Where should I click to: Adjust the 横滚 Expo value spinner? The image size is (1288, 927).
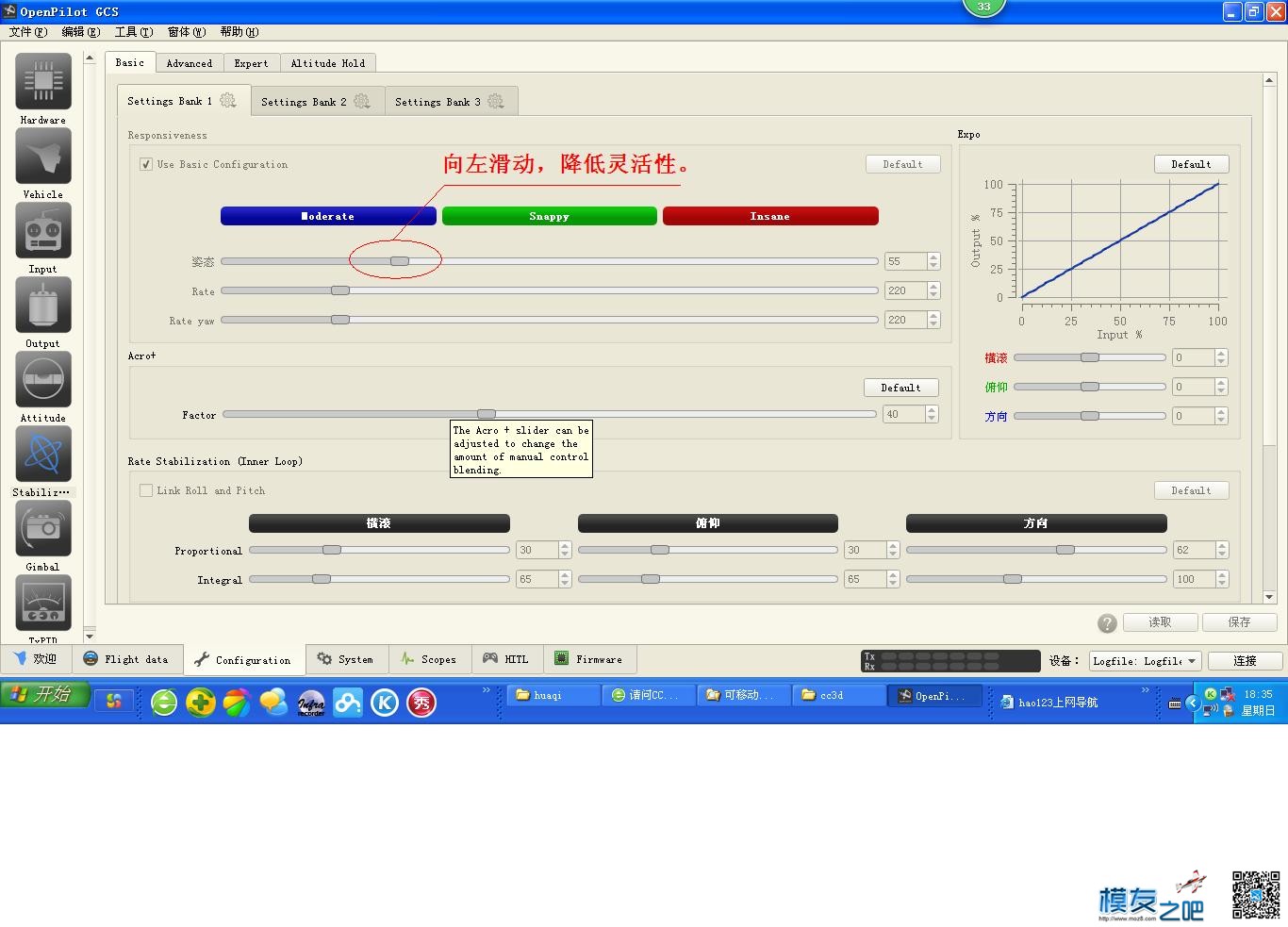tap(1221, 357)
